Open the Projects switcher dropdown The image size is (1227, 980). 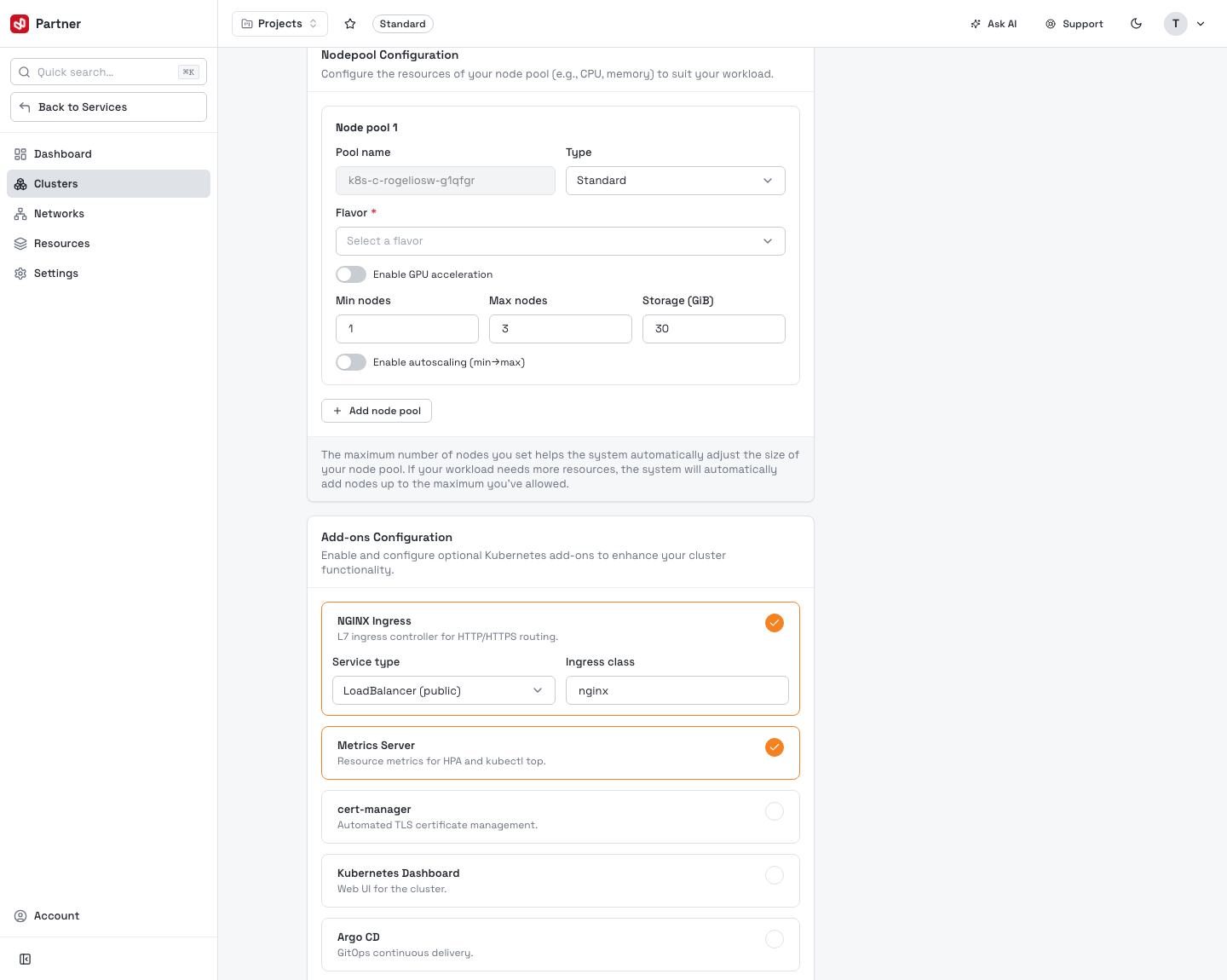click(x=279, y=24)
